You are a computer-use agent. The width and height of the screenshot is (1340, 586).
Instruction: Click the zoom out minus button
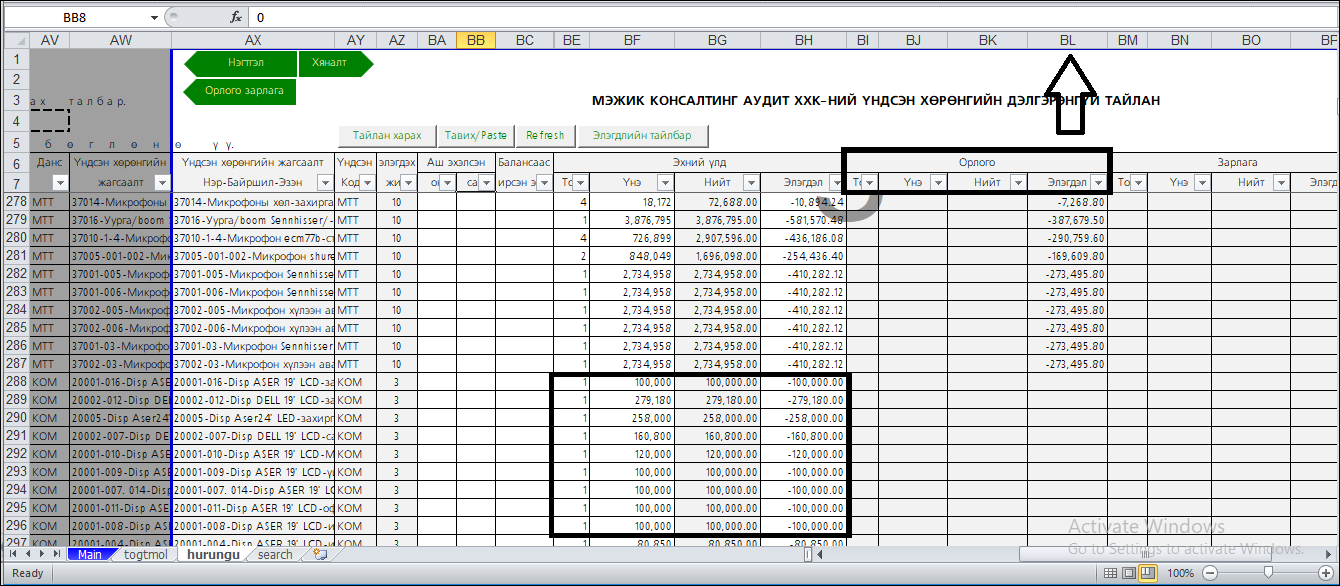(x=1210, y=573)
